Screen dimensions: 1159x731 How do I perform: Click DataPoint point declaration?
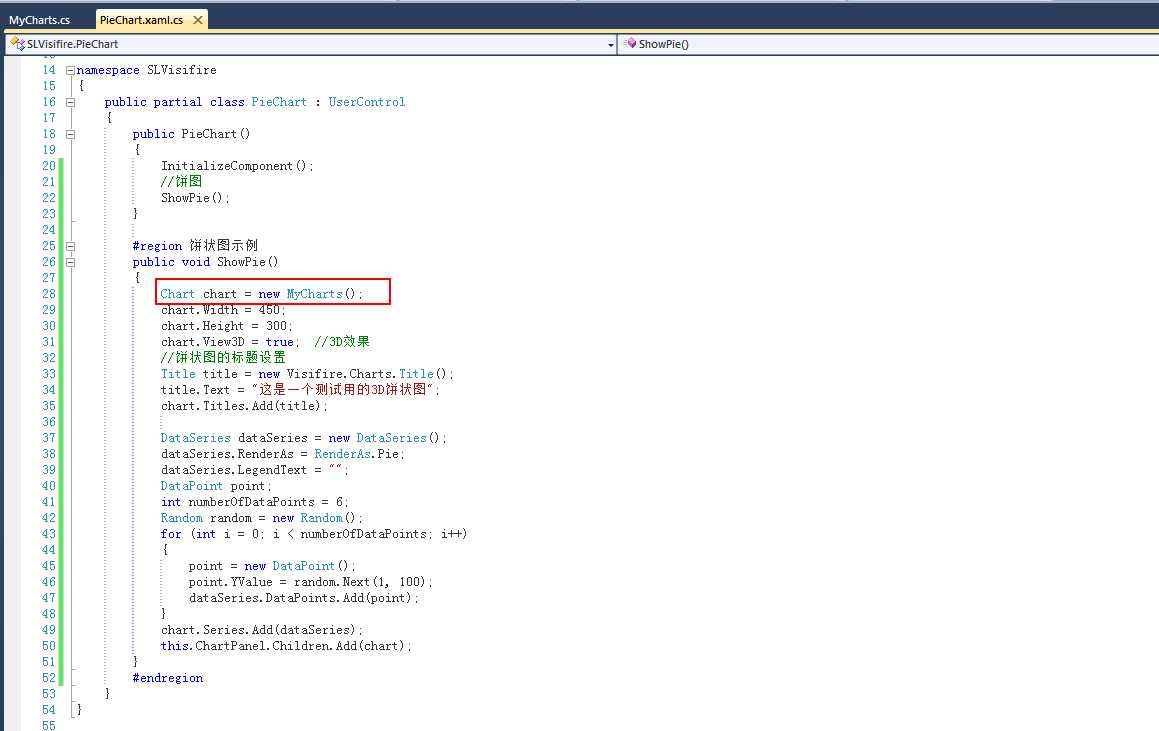216,486
